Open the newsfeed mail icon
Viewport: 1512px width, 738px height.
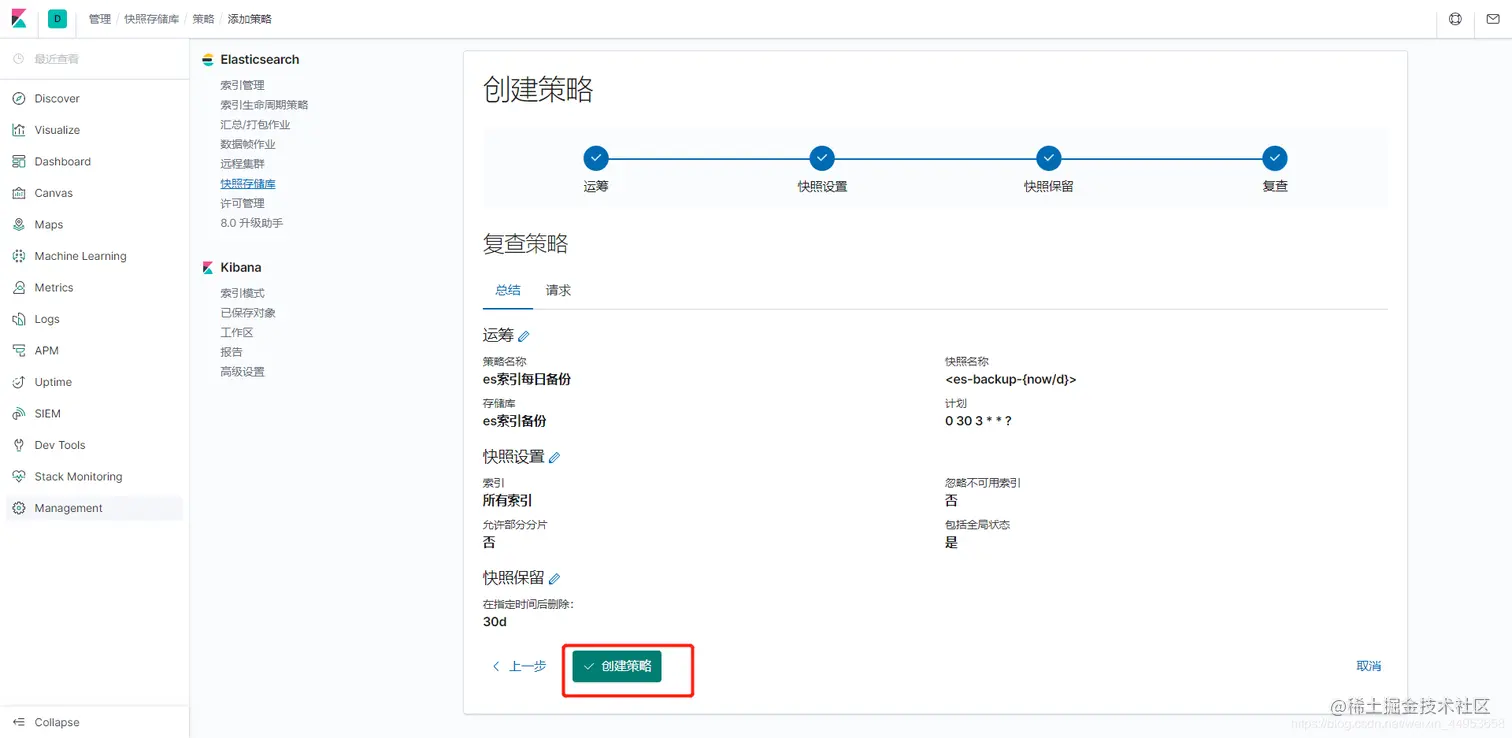(1493, 19)
